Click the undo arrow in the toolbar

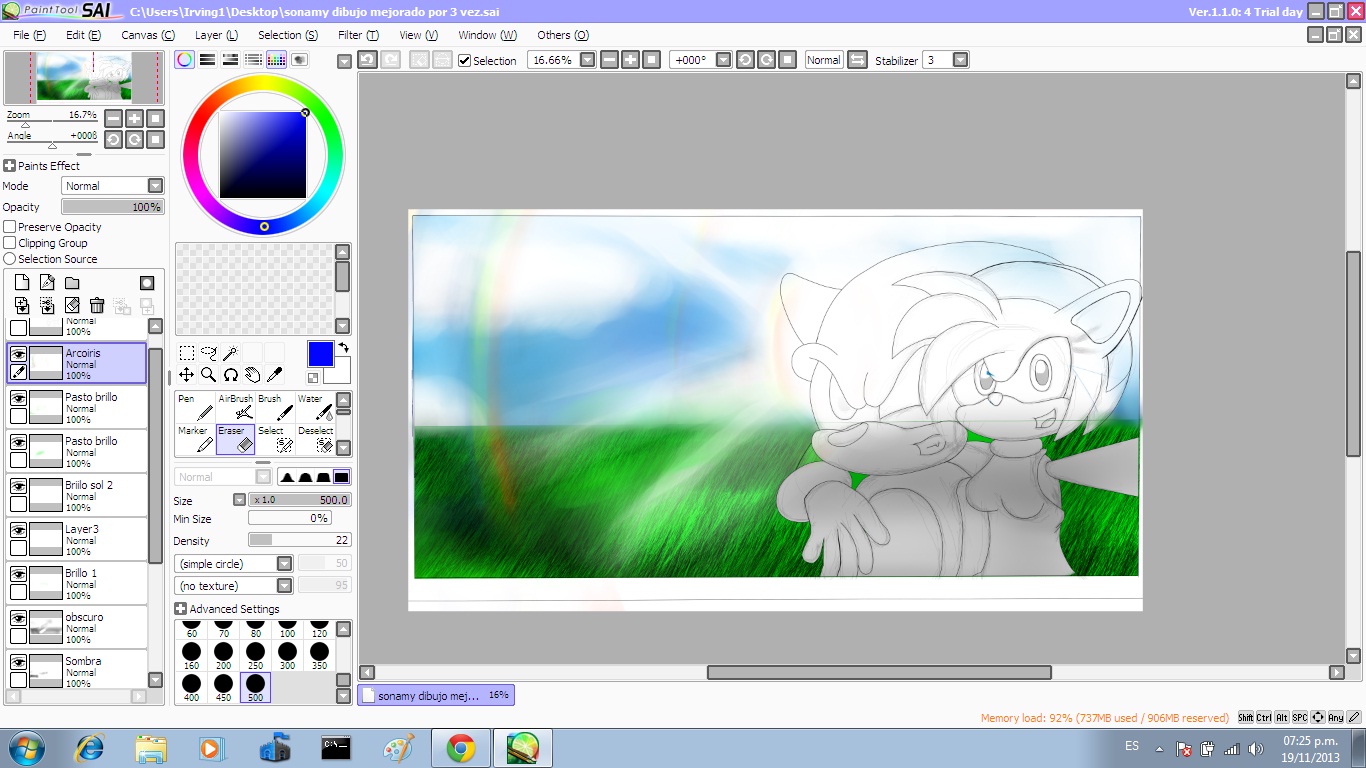click(x=367, y=60)
